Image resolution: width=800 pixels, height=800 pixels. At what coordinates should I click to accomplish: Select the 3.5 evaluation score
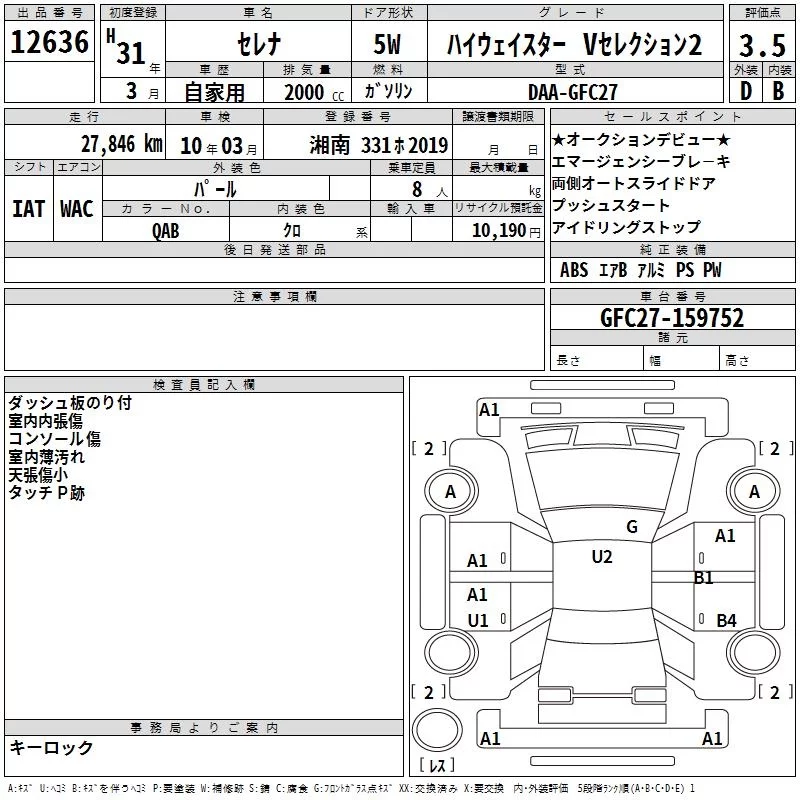(762, 45)
